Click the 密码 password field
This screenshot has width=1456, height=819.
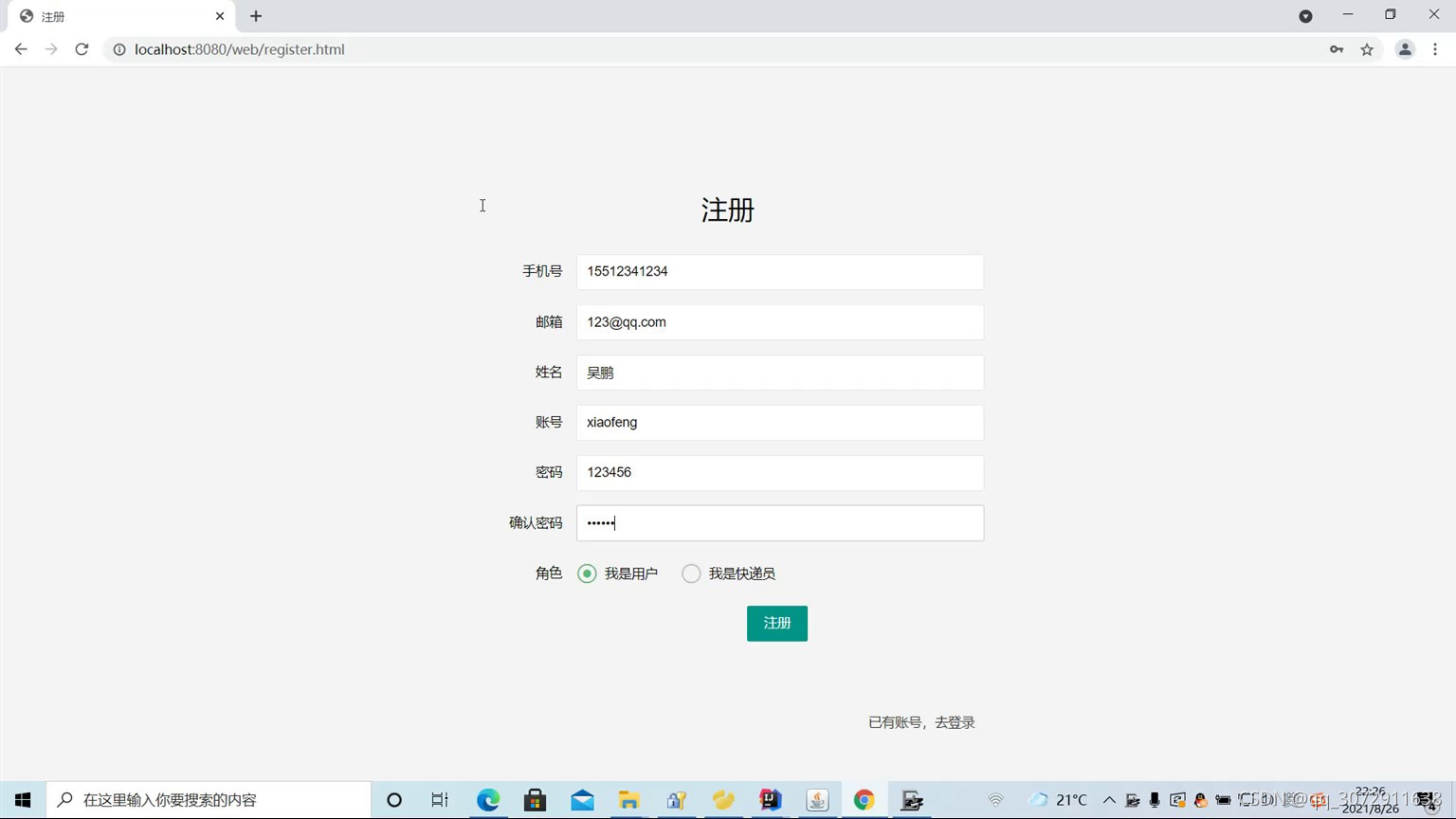tap(780, 473)
